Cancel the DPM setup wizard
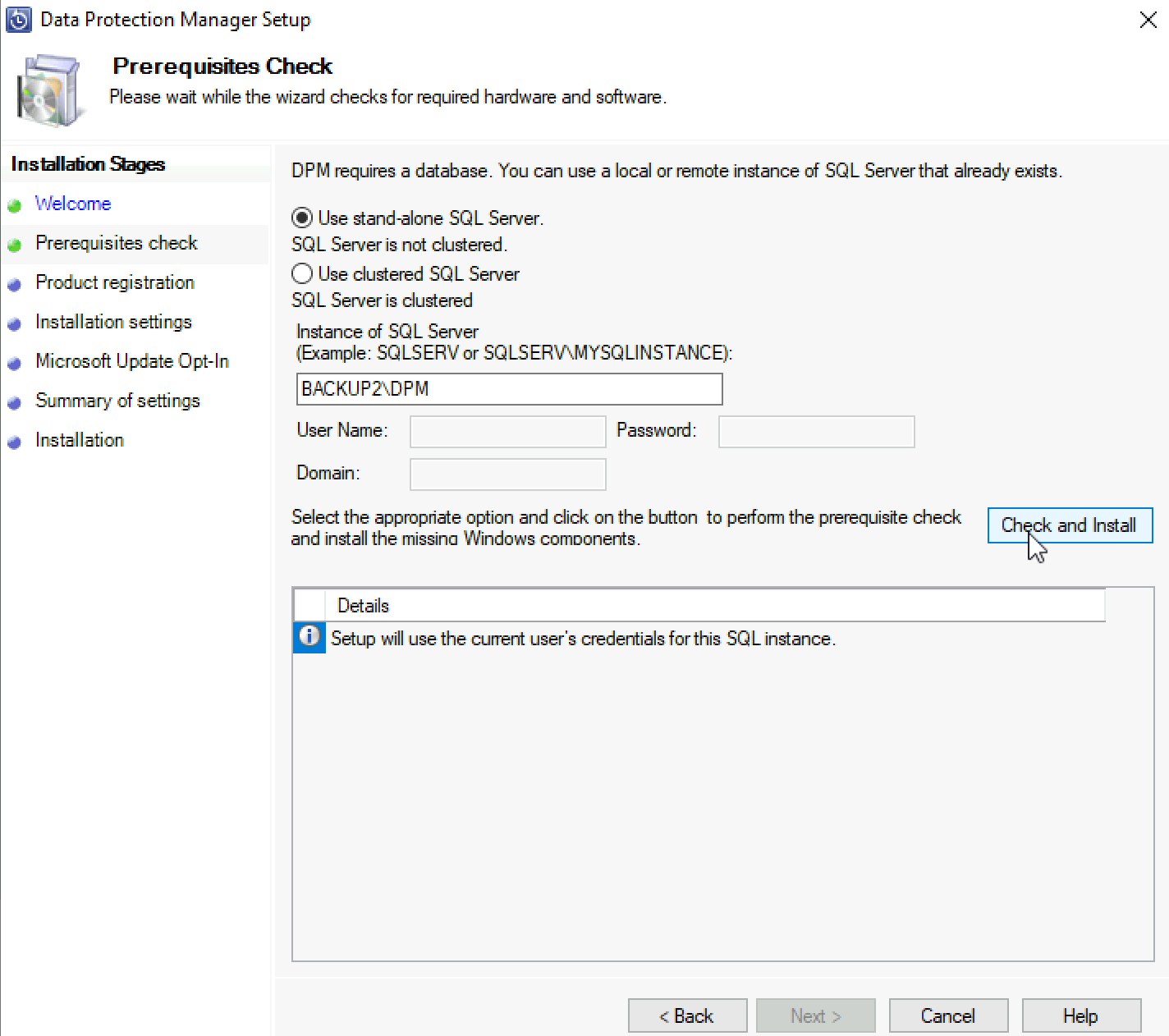 [x=948, y=1015]
